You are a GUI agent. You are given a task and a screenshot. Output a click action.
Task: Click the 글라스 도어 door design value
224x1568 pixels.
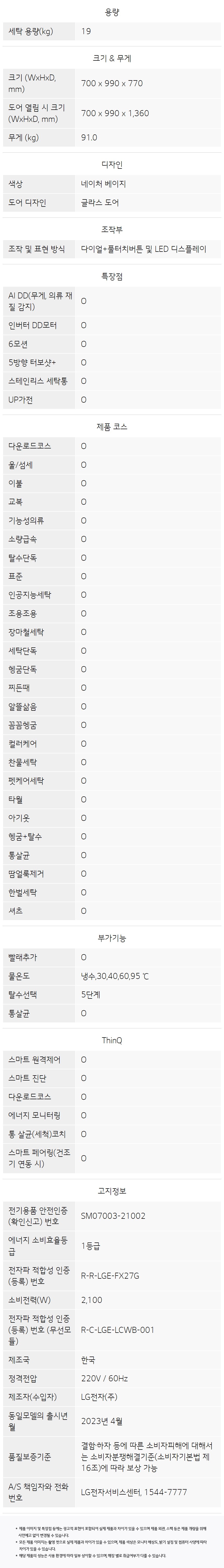coord(100,203)
